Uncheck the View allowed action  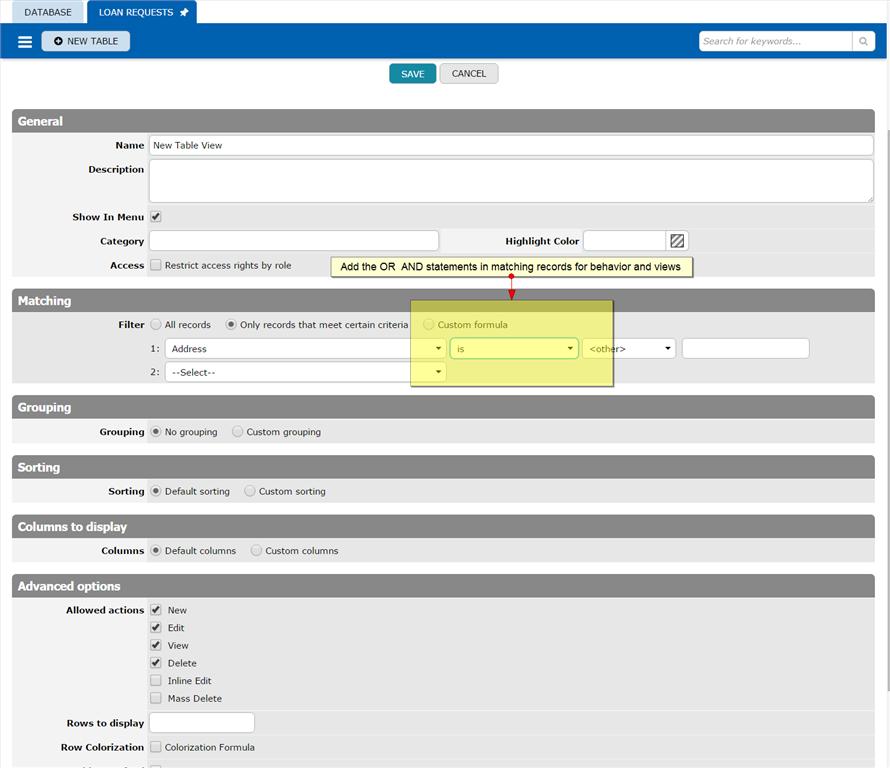point(156,645)
